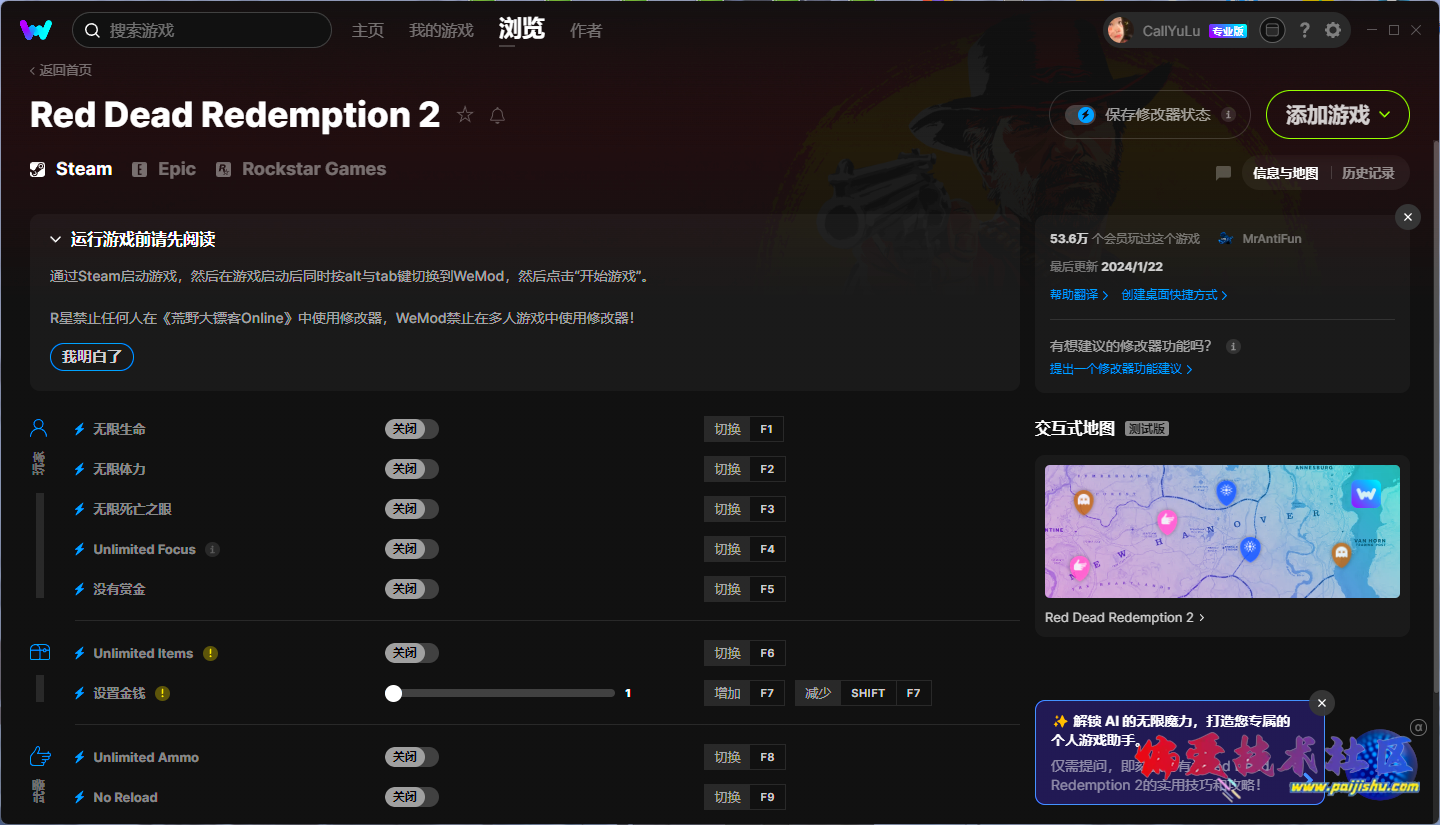1440x825 pixels.
Task: Click the 设置金钱 slider handle
Action: [393, 693]
